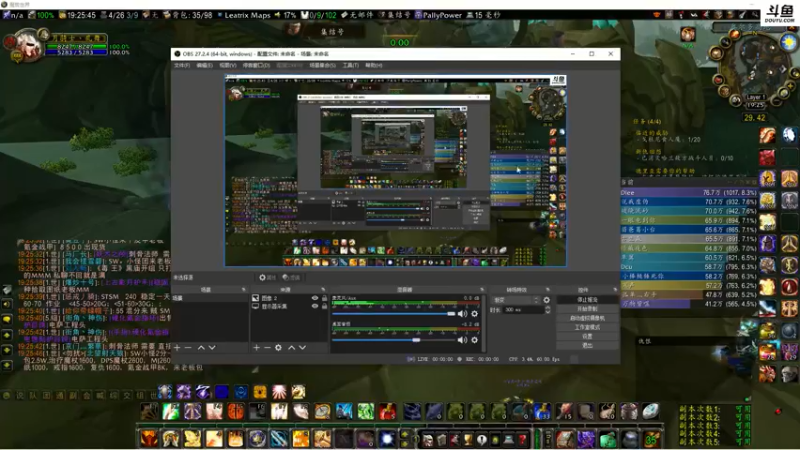This screenshot has height=450, width=800.
Task: Click the float icon on Controls dock header
Action: click(615, 289)
